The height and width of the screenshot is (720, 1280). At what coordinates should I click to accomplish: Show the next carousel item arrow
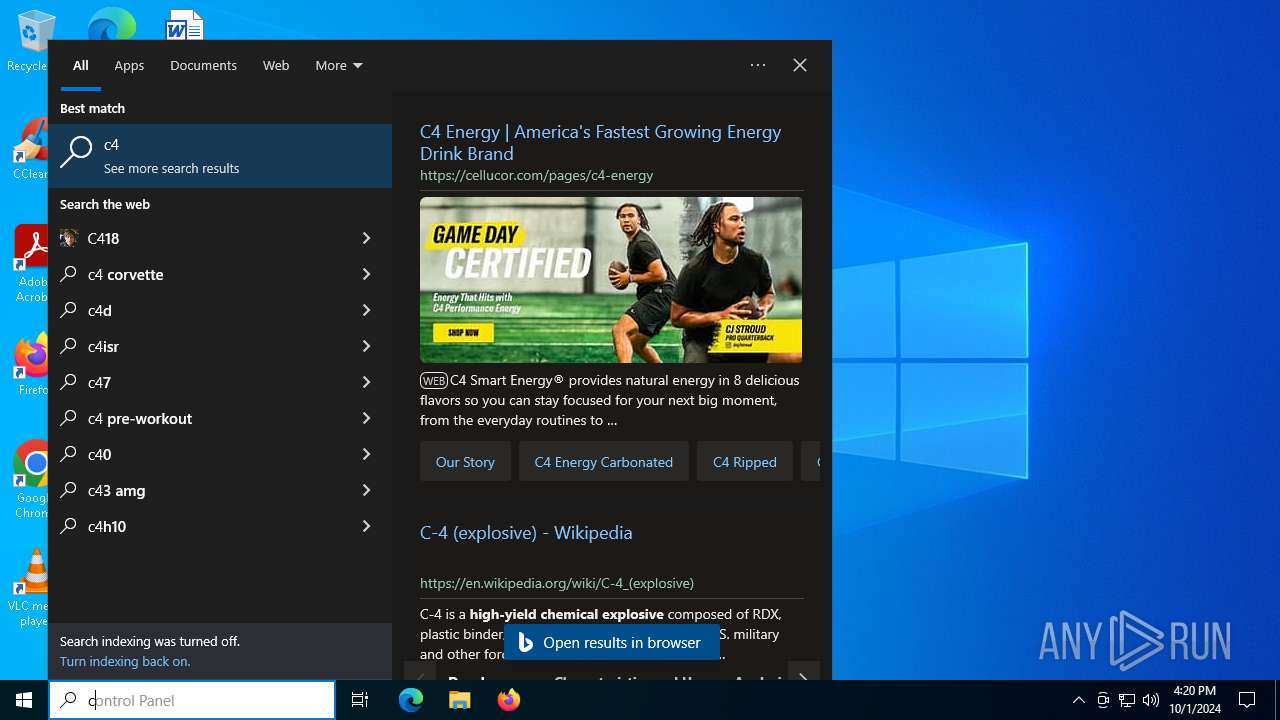(x=803, y=676)
